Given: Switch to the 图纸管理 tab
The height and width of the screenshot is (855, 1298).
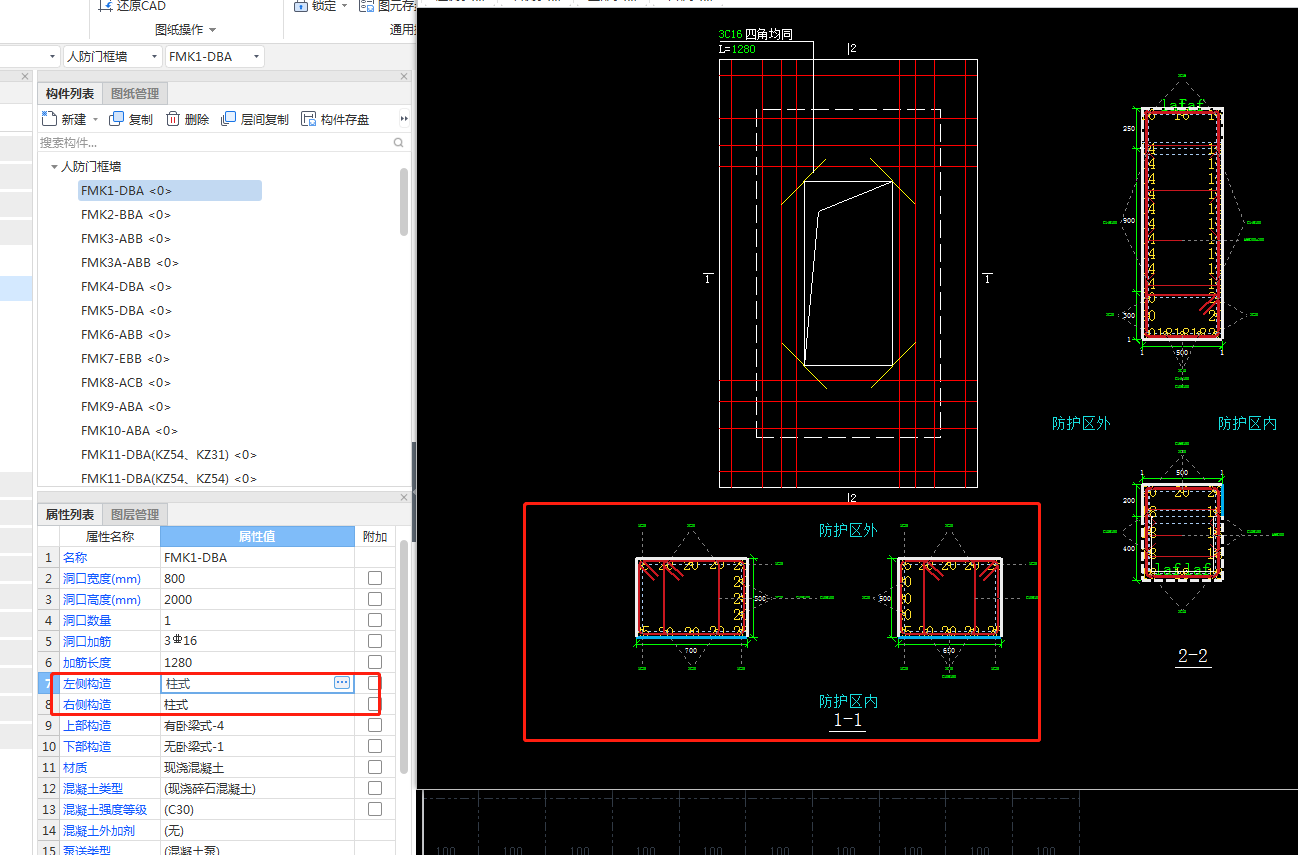Looking at the screenshot, I should click(135, 94).
